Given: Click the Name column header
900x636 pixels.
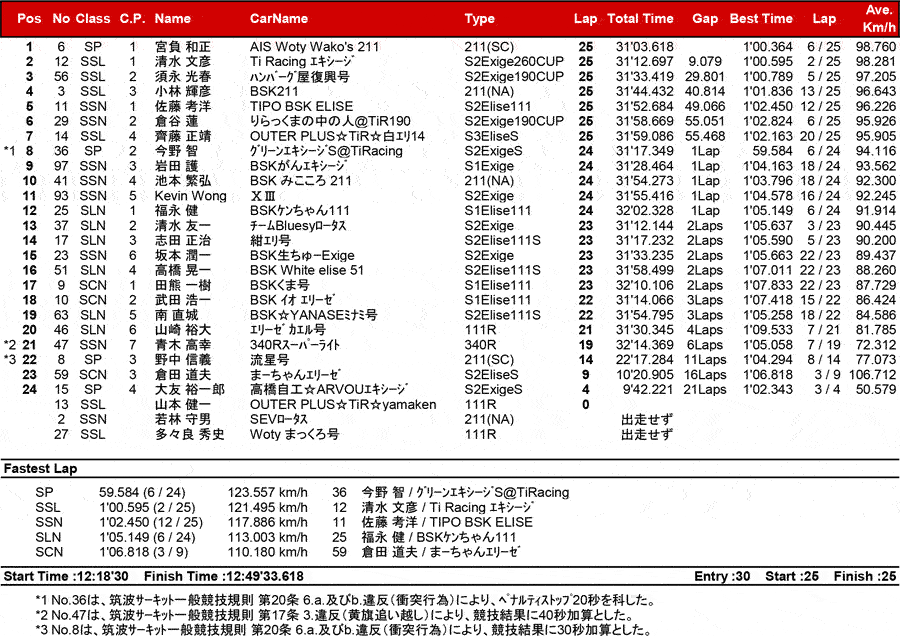Looking at the screenshot, I should (172, 18).
